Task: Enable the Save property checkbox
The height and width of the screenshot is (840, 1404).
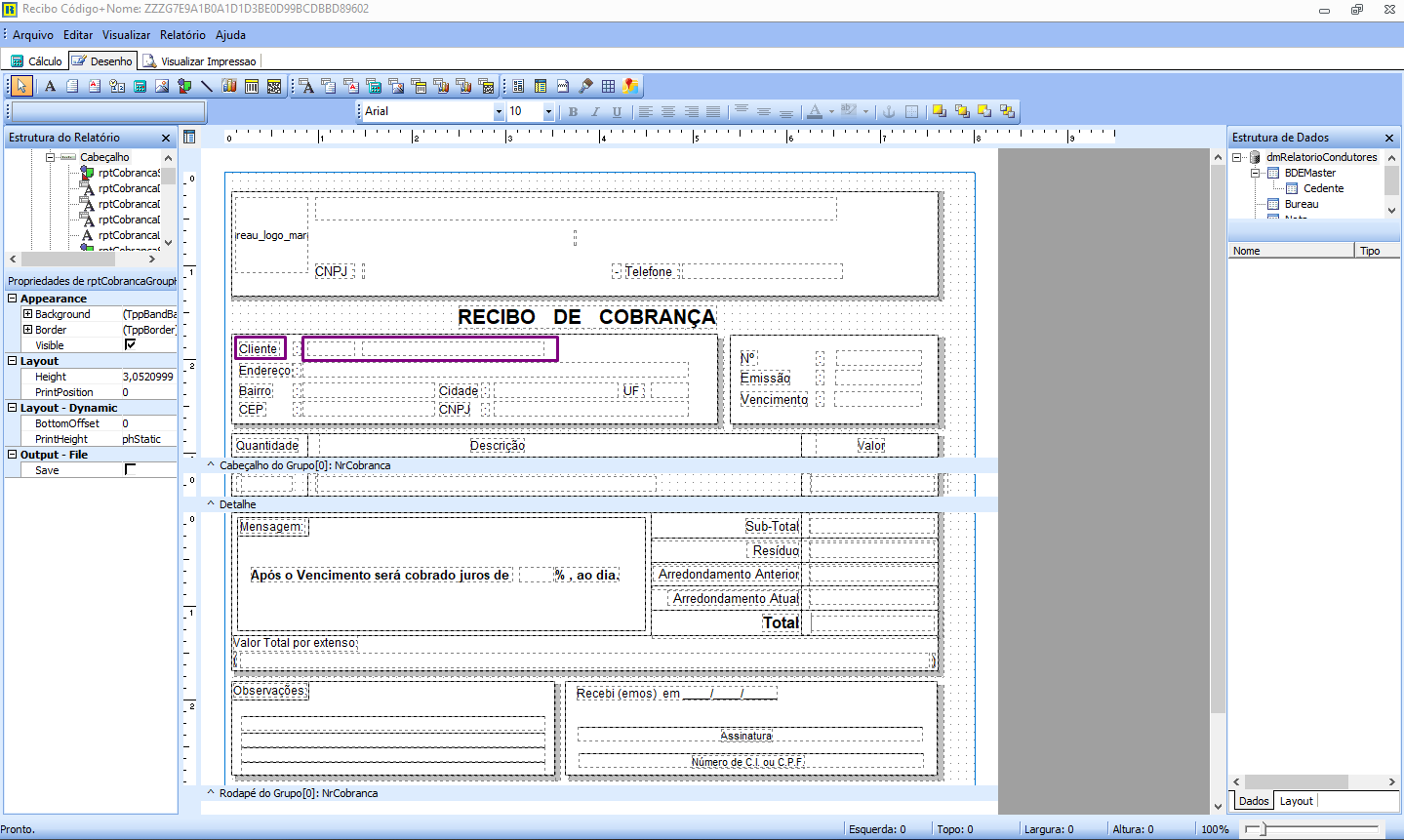Action: point(130,469)
